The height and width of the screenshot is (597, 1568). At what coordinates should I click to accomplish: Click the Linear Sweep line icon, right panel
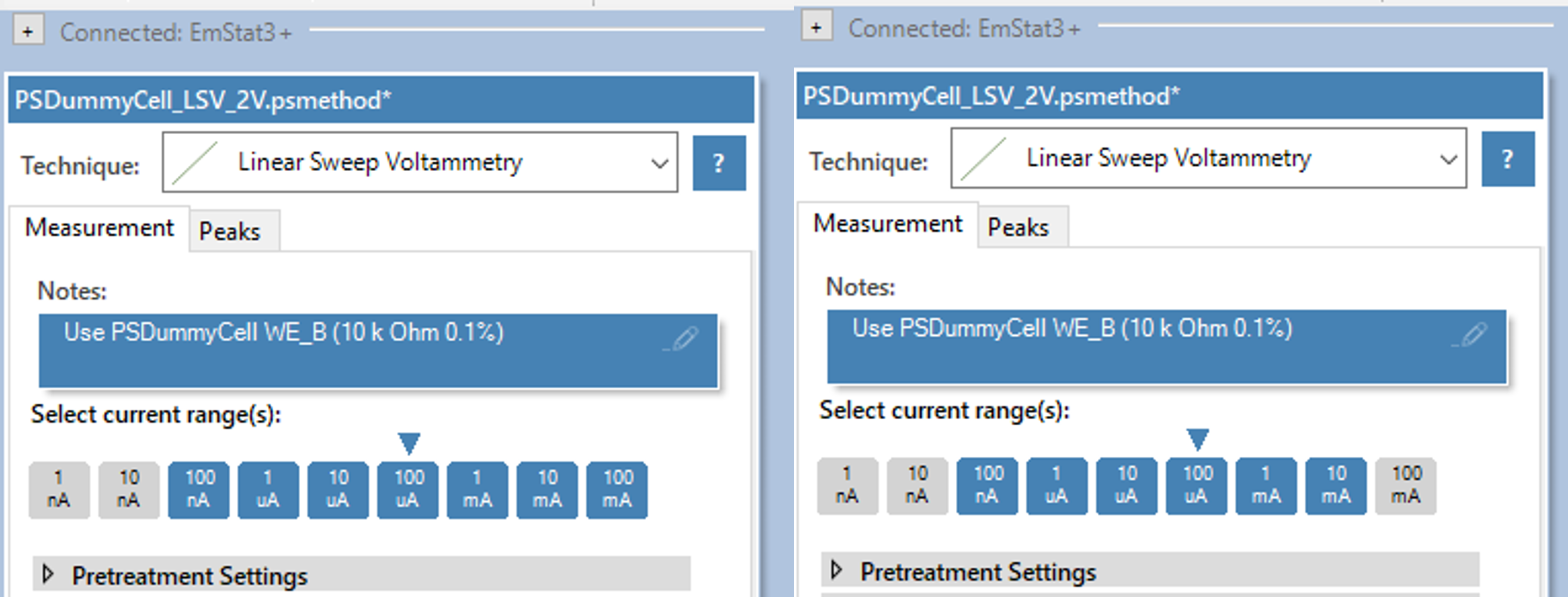click(x=983, y=159)
